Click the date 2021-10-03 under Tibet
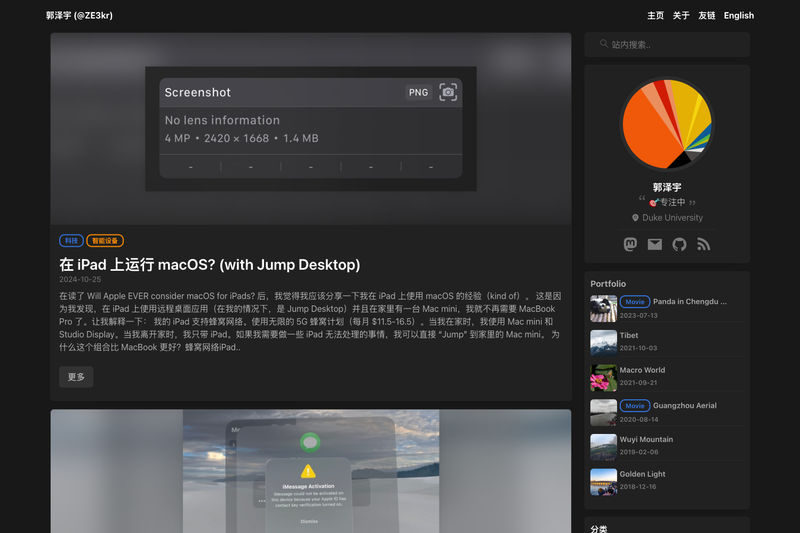Screen dimensions: 800x533 pyautogui.click(x=639, y=348)
